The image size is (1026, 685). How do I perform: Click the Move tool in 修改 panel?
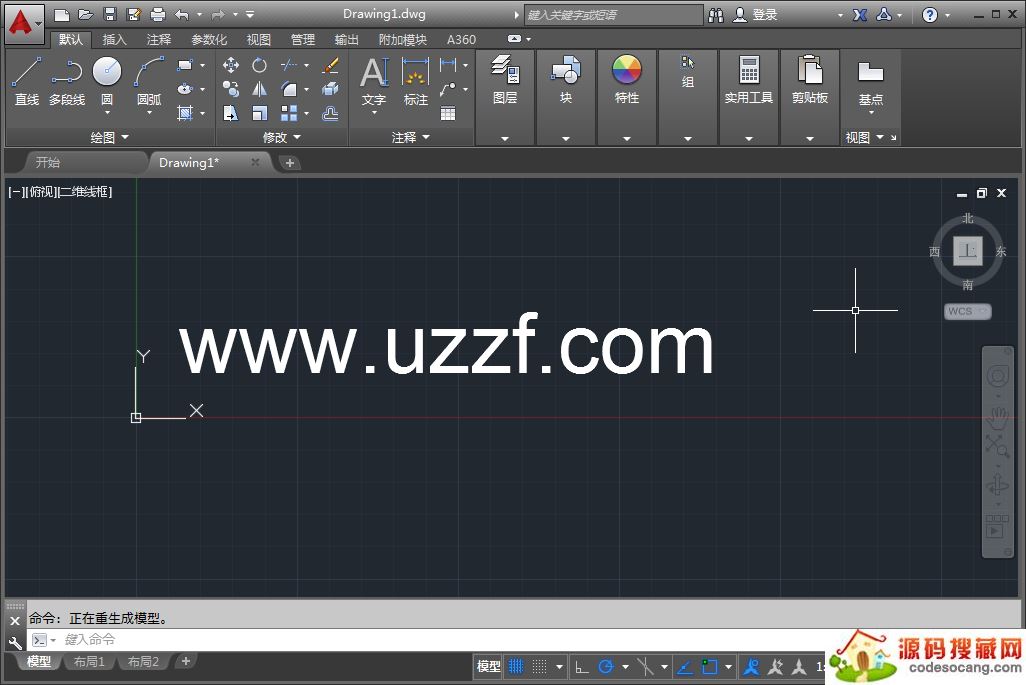(x=231, y=65)
